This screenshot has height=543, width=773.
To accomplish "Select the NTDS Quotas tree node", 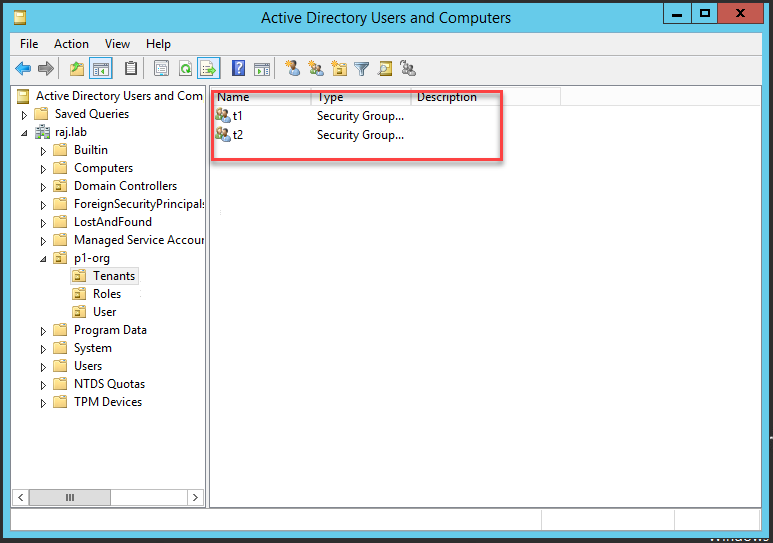I will (109, 384).
